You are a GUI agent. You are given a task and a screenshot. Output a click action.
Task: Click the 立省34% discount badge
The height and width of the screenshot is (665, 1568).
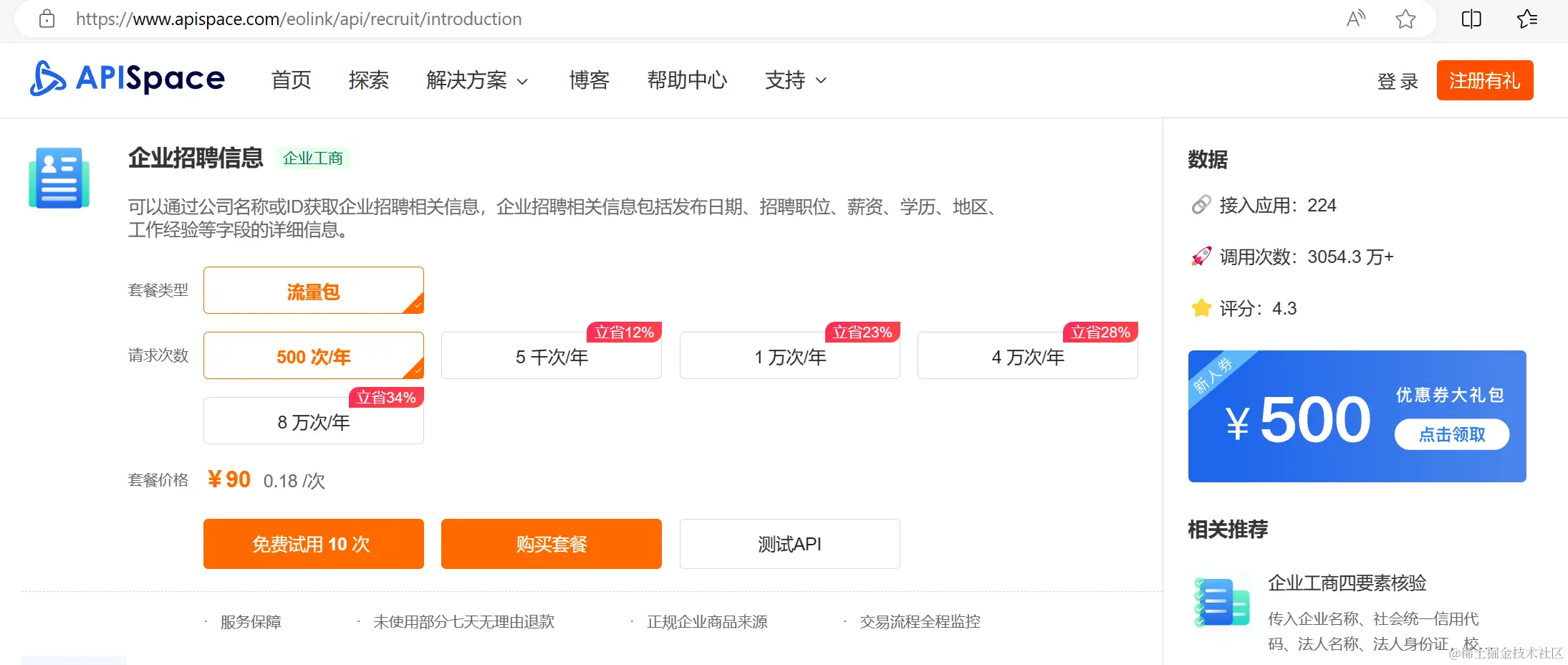click(x=387, y=397)
